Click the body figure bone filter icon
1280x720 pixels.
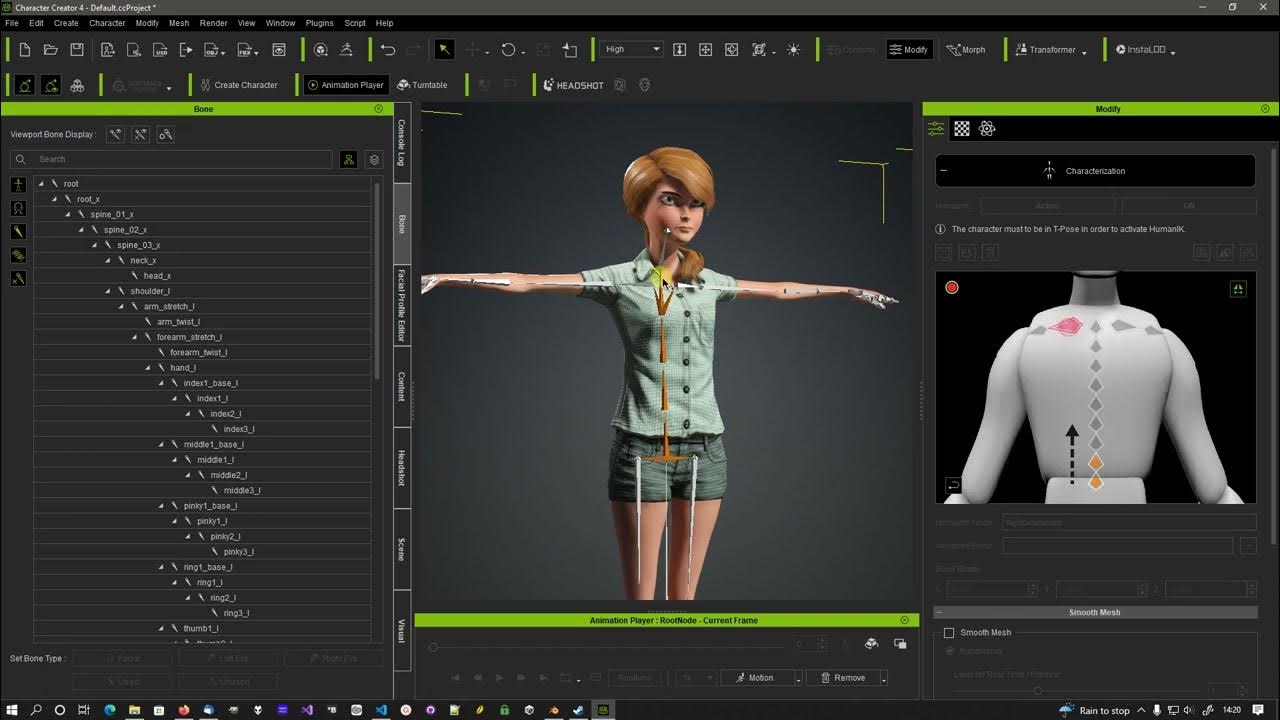point(18,185)
